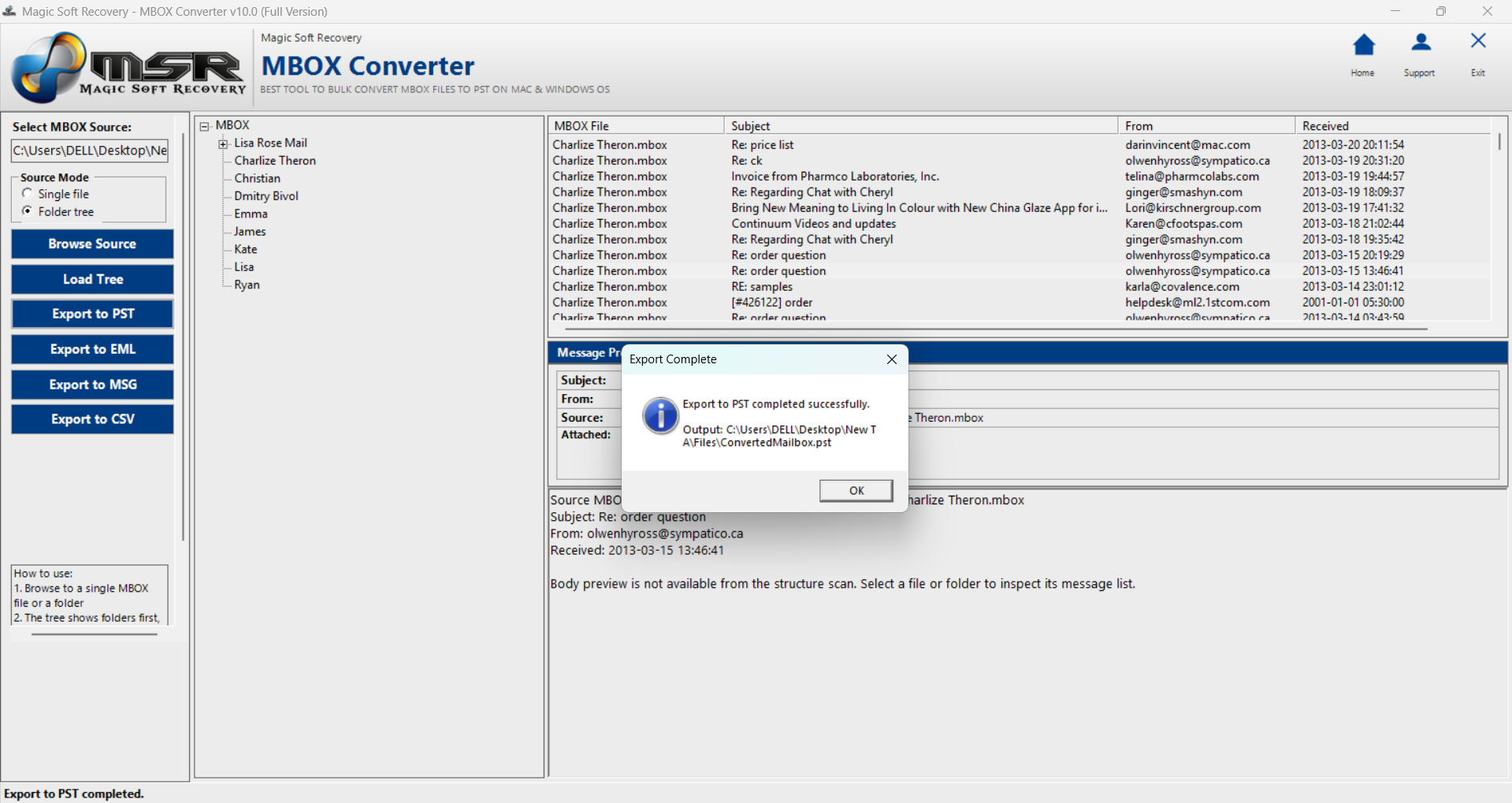Select James in folder tree

(x=250, y=232)
